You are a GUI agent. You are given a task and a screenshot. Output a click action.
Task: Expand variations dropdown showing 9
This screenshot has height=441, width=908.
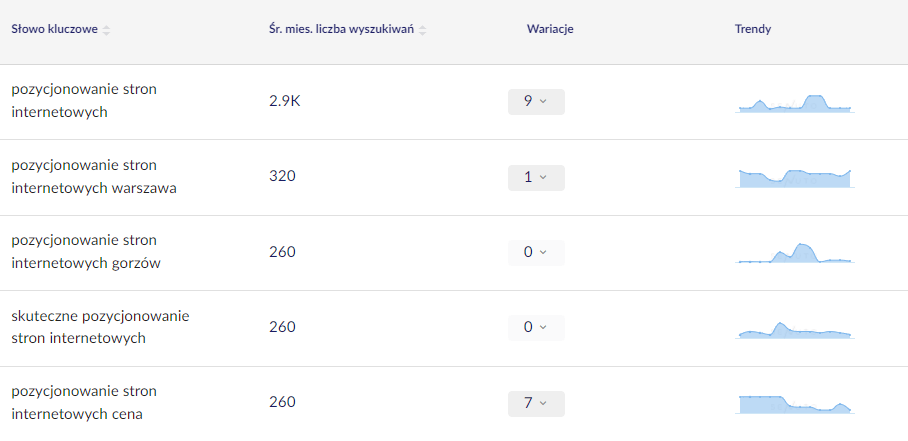click(536, 102)
